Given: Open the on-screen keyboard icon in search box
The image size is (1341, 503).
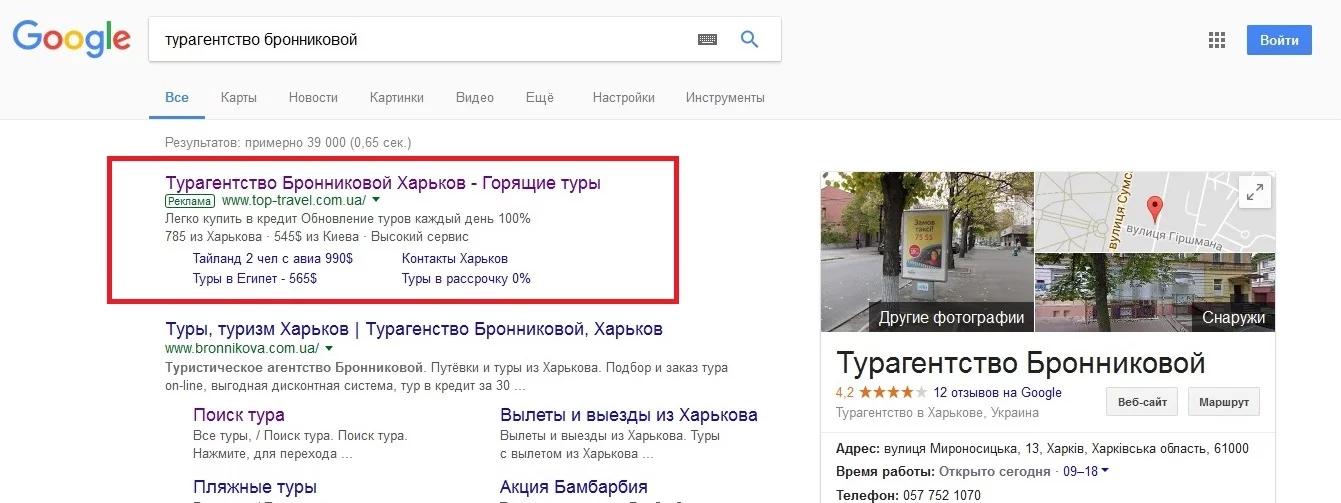Looking at the screenshot, I should click(707, 40).
